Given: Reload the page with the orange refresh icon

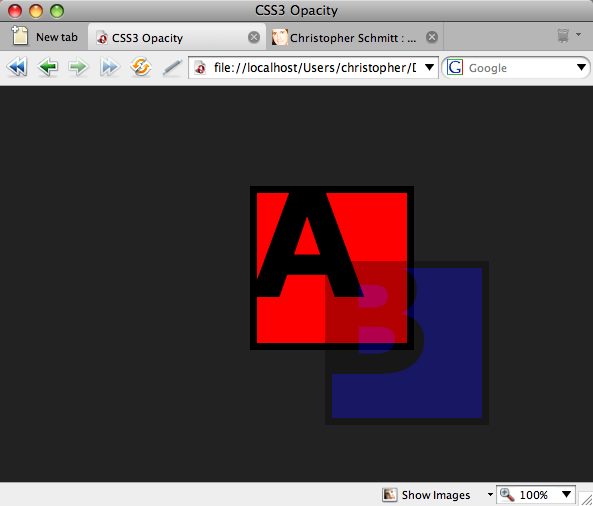Looking at the screenshot, I should pyautogui.click(x=141, y=67).
